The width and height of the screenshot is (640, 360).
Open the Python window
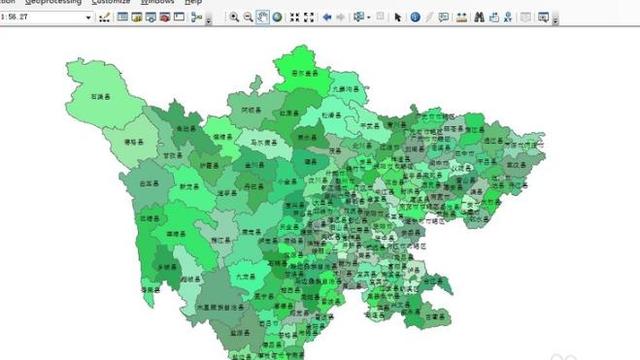(x=179, y=17)
